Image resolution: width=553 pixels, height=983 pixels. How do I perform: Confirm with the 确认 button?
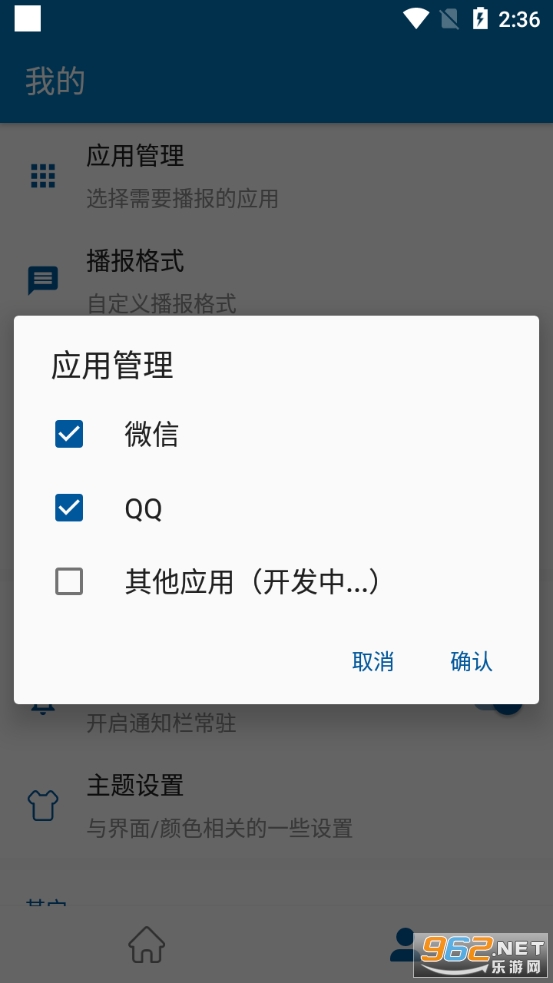point(471,661)
